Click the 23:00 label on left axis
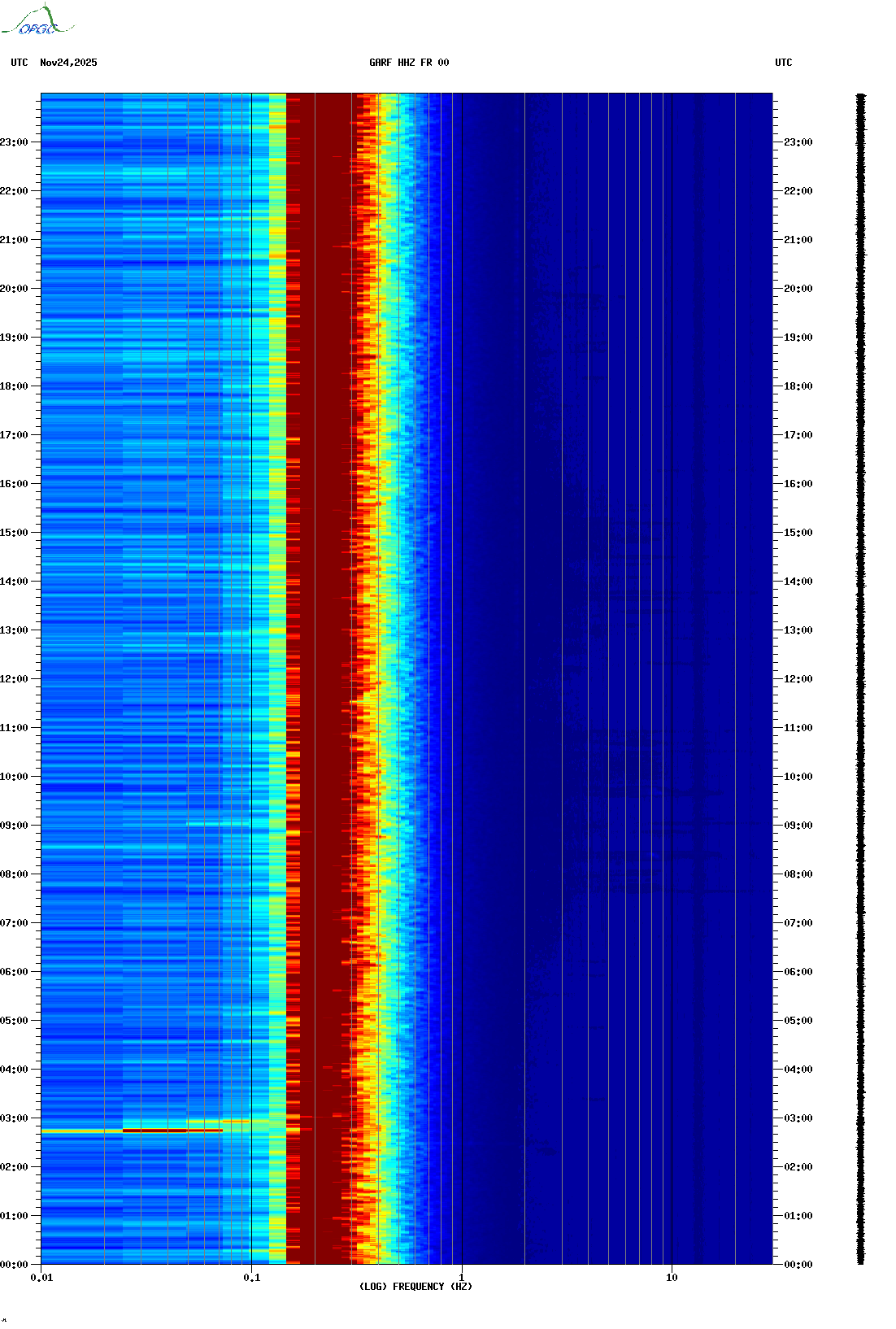 click(14, 142)
